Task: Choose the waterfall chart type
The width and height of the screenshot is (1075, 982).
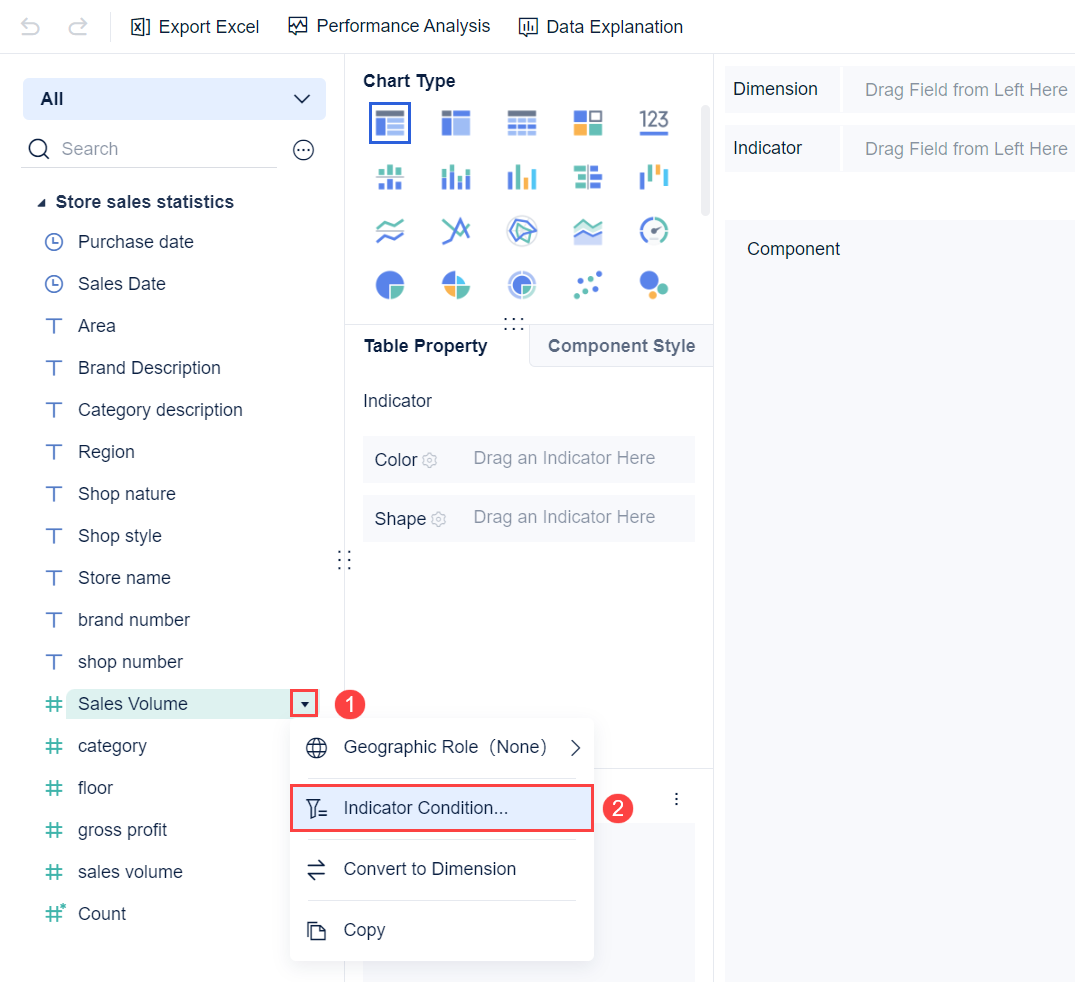Action: (653, 178)
